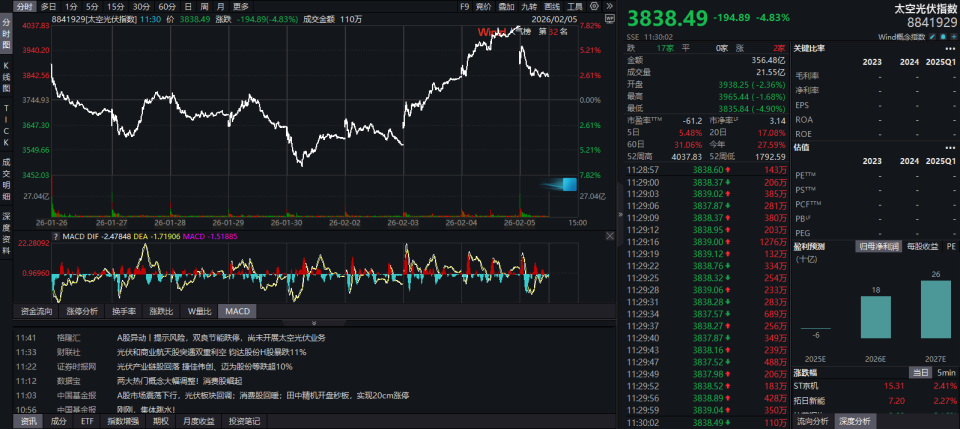Click the edit pencil icon beside Wind概念指数
The image size is (960, 429).
pos(932,37)
